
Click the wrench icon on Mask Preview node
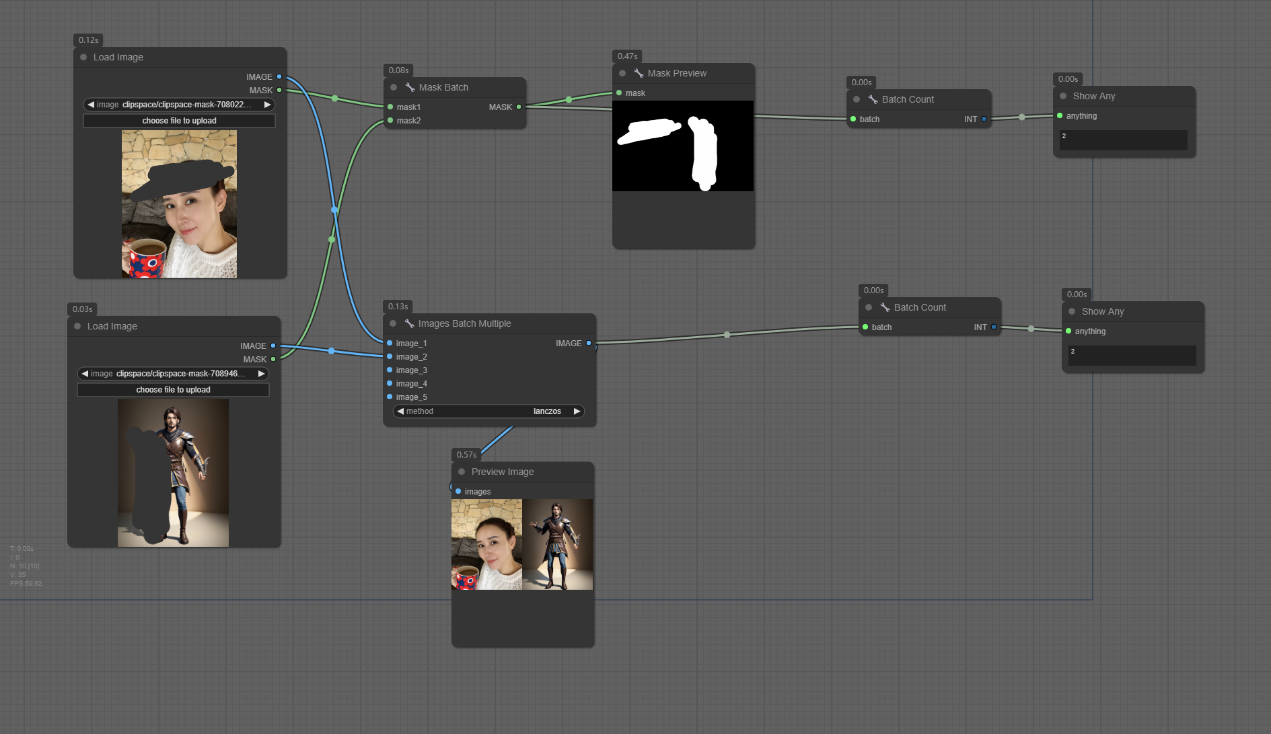point(638,74)
